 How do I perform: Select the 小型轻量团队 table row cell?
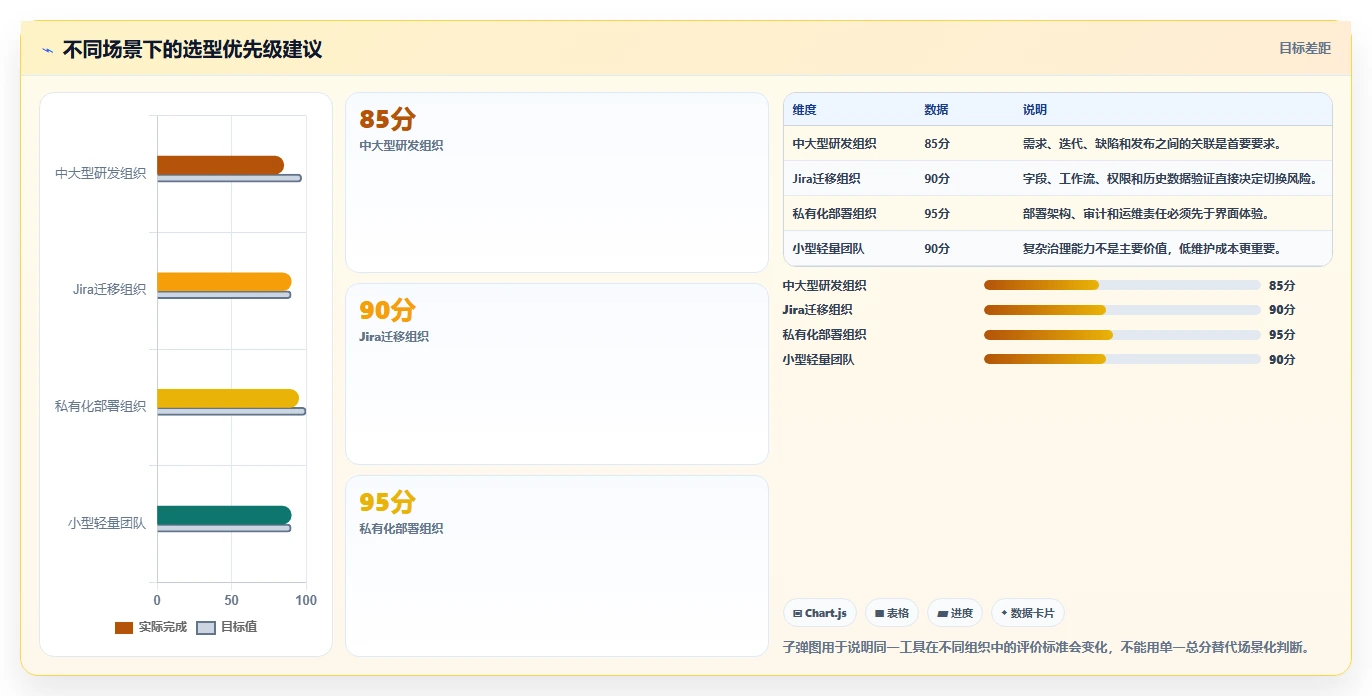click(827, 249)
